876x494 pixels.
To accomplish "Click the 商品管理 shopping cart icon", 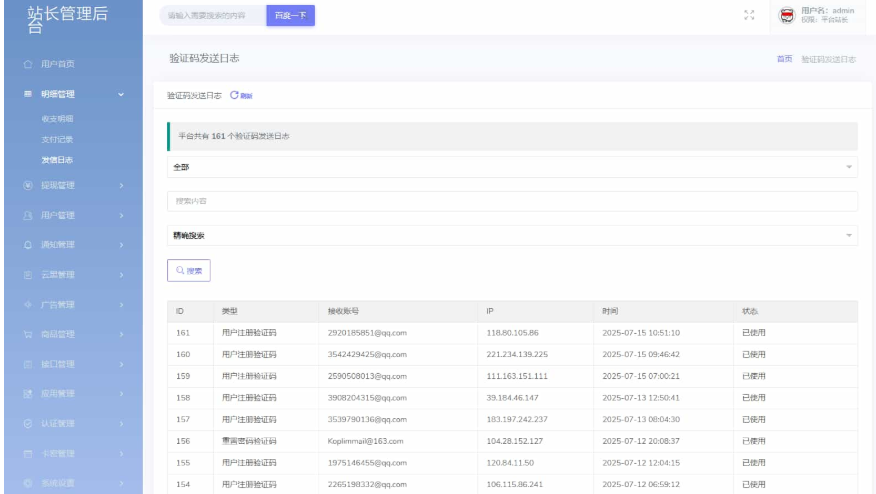I will click(x=28, y=334).
